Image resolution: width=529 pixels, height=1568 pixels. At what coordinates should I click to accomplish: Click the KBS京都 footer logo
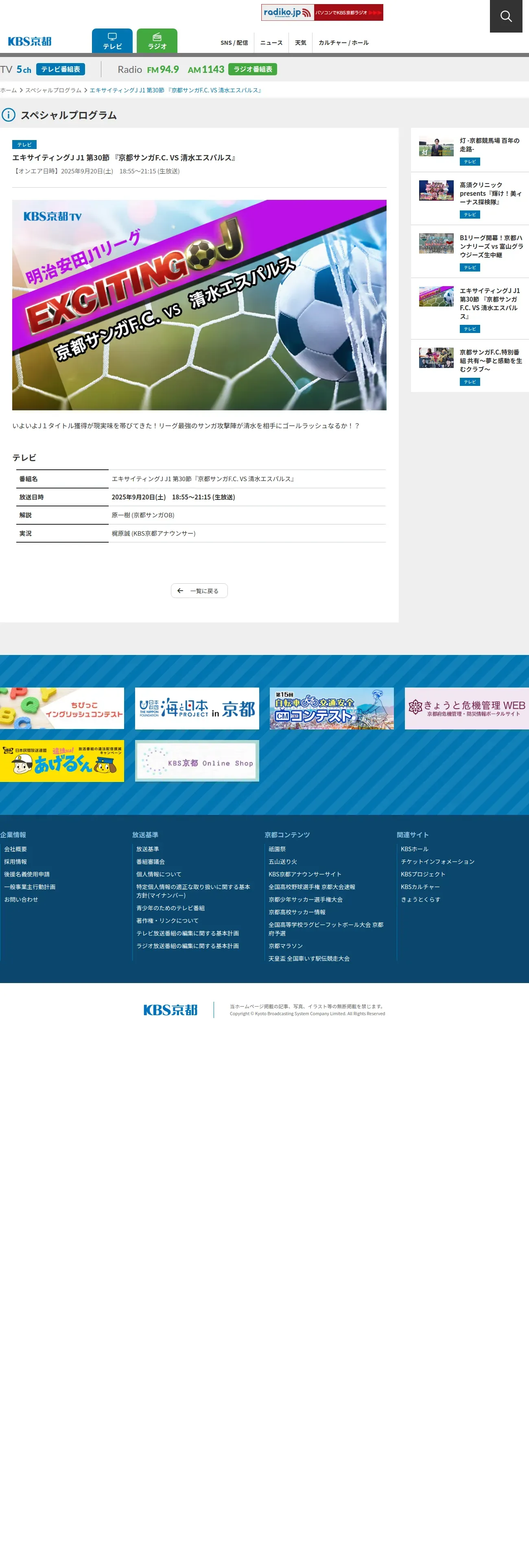point(171,1010)
